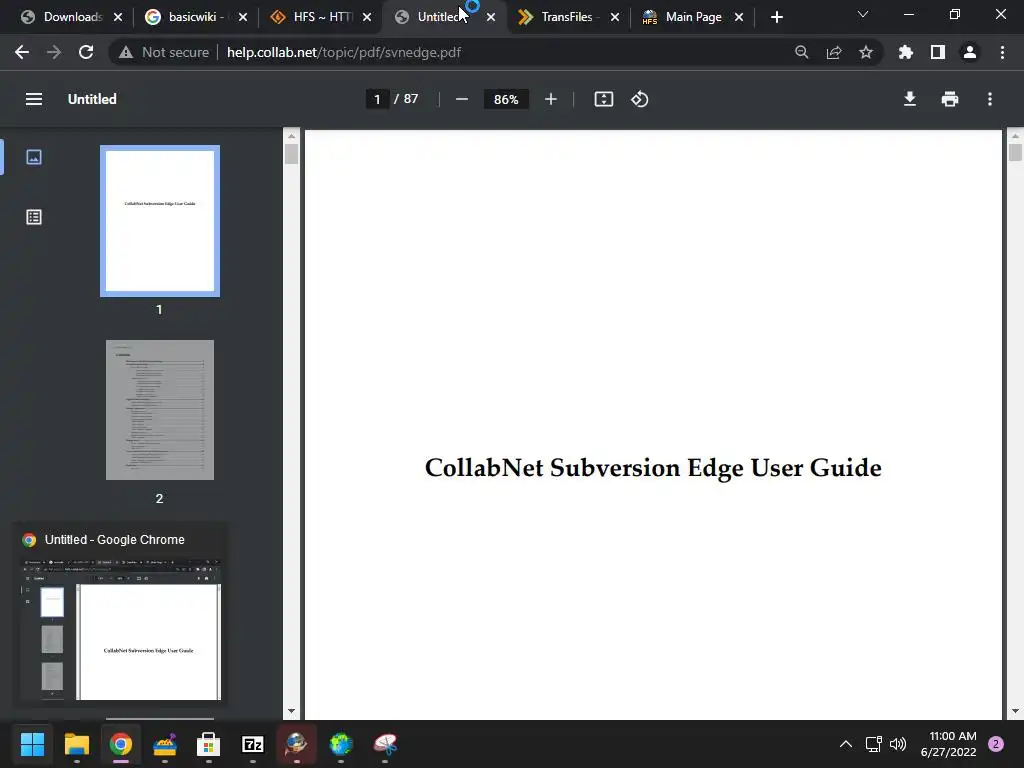
Task: Close the Main Page tab
Action: point(739,17)
